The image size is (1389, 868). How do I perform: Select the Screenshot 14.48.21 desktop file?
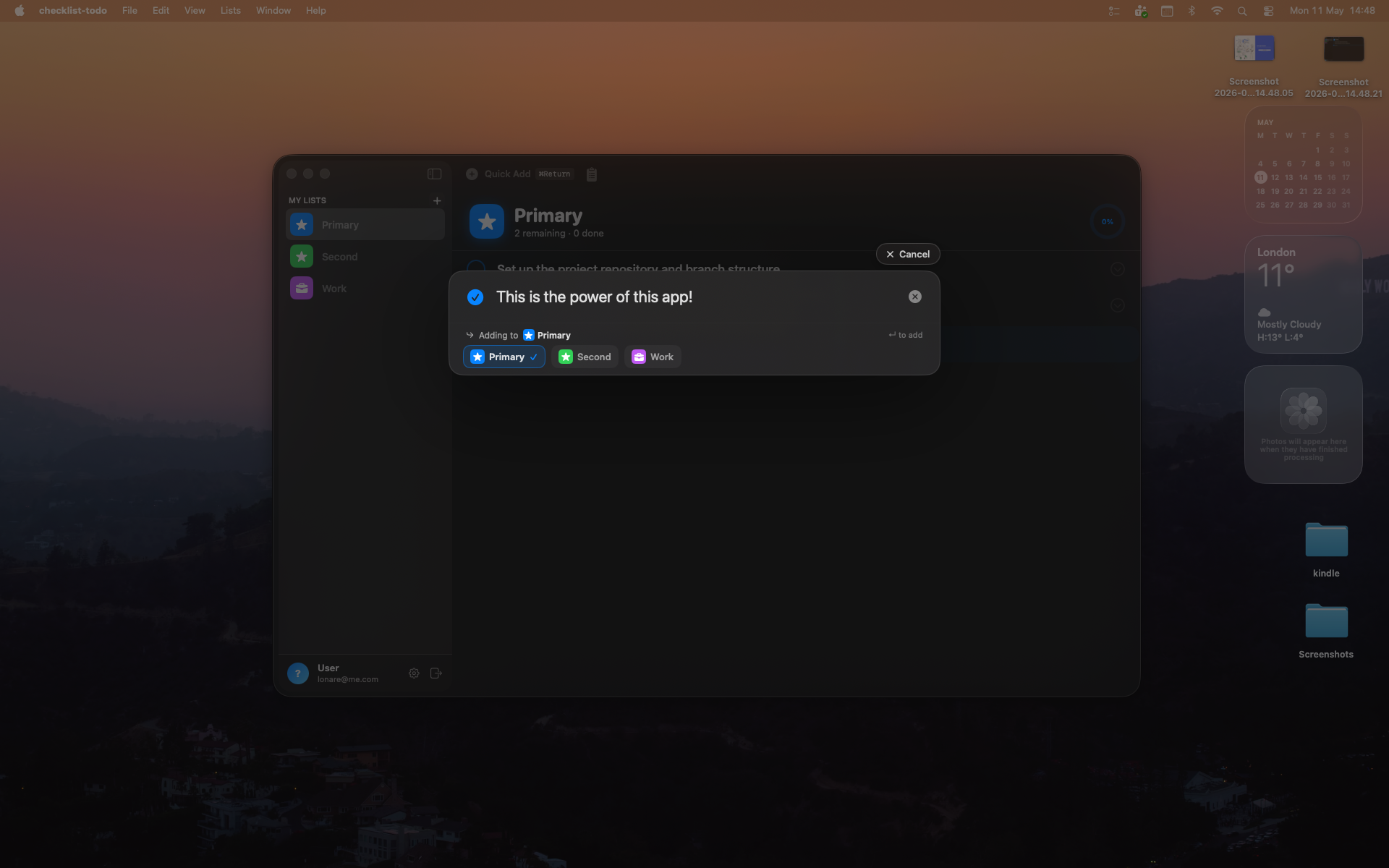pyautogui.click(x=1343, y=66)
